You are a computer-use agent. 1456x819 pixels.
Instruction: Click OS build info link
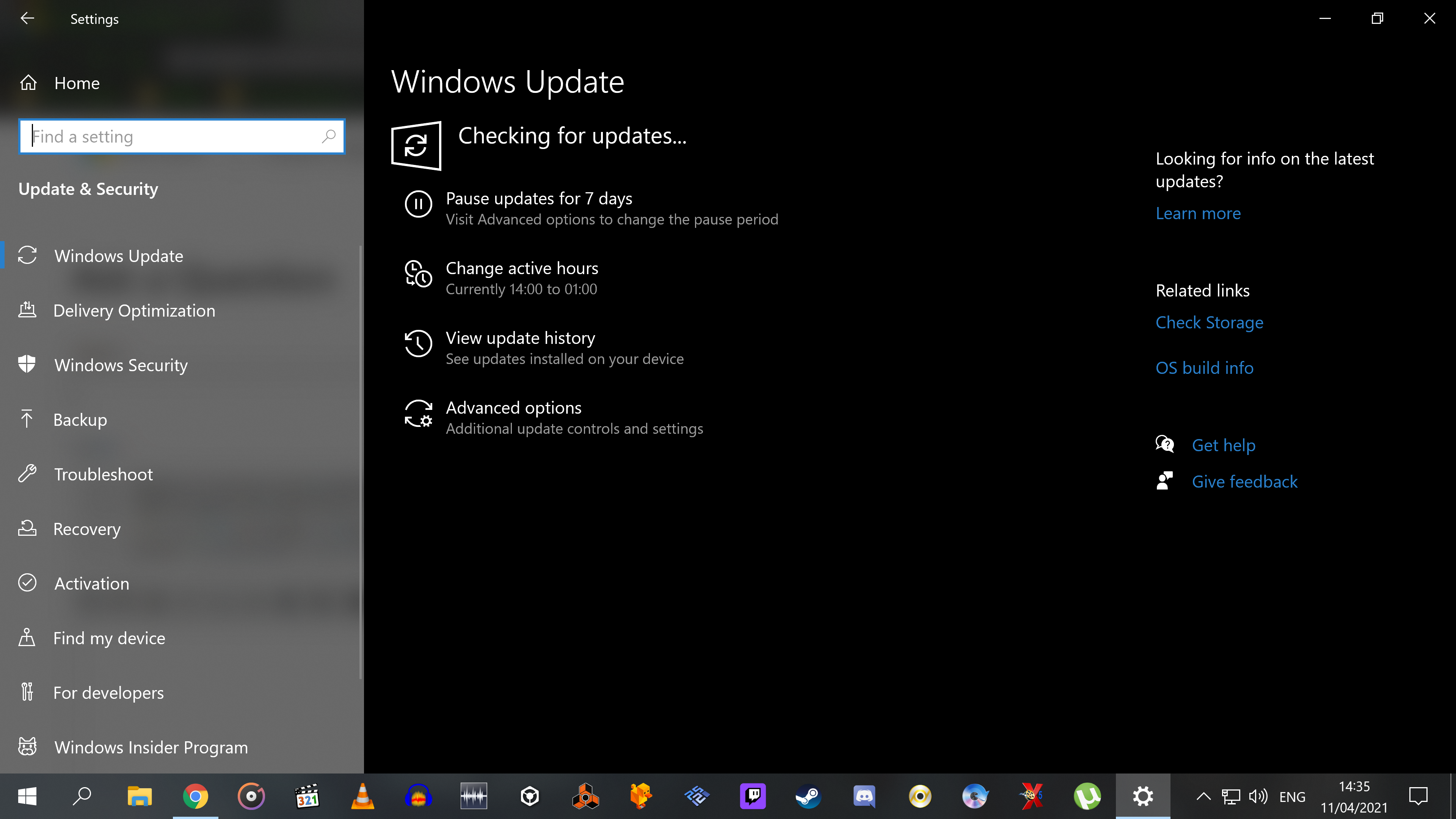(1204, 368)
